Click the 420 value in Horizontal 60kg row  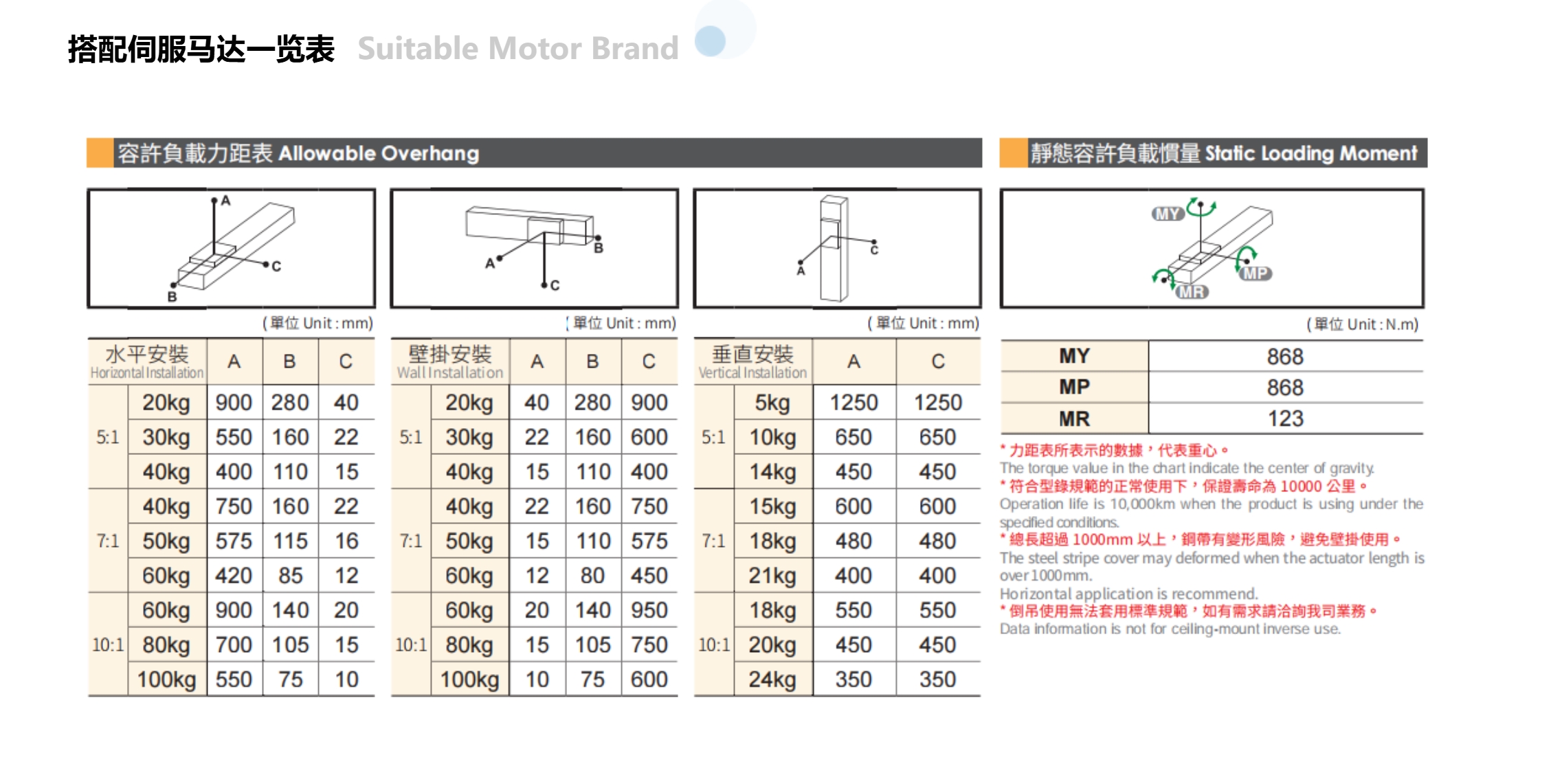(234, 576)
